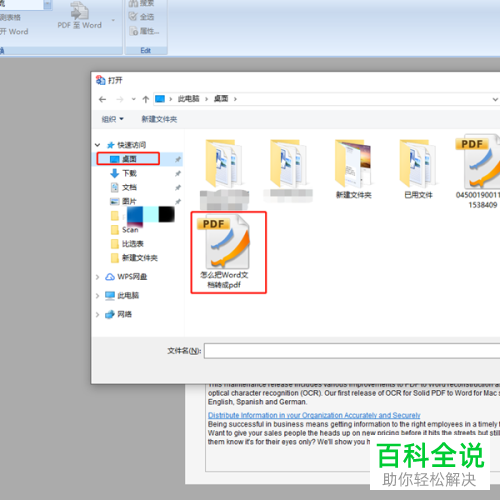Click 新建文件夹 button

(159, 119)
